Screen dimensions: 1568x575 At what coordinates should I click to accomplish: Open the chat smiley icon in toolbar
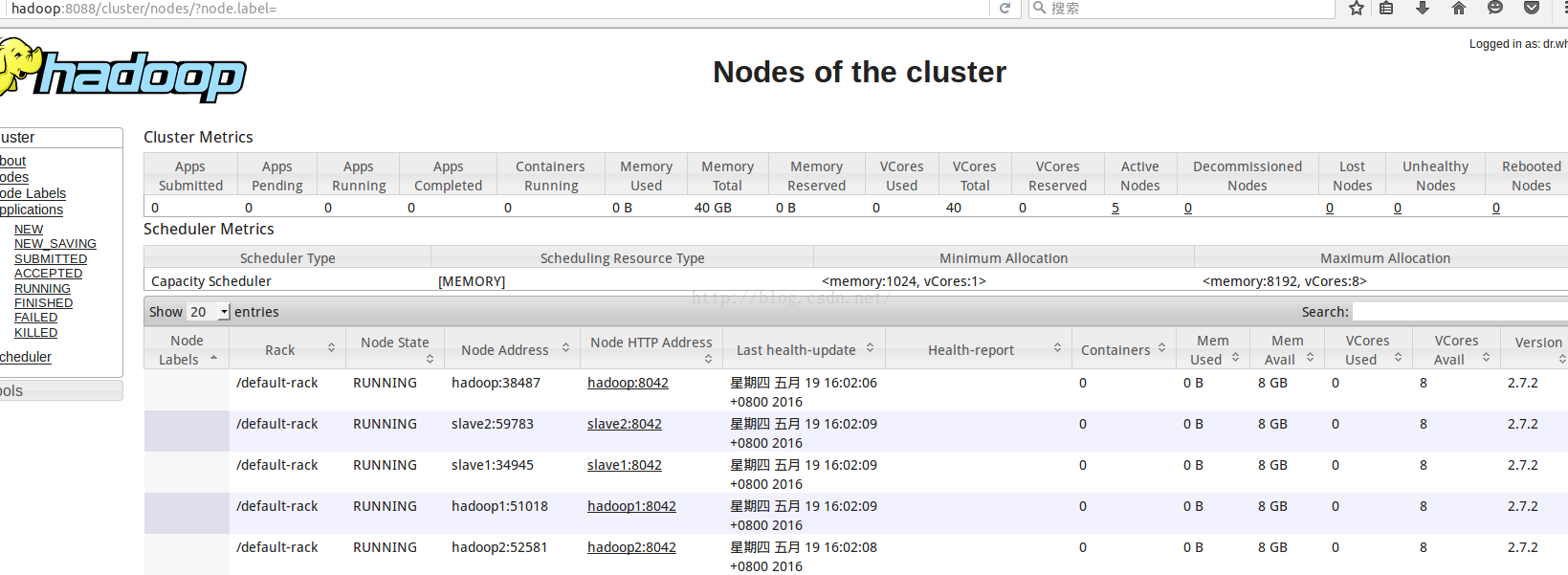1495,9
